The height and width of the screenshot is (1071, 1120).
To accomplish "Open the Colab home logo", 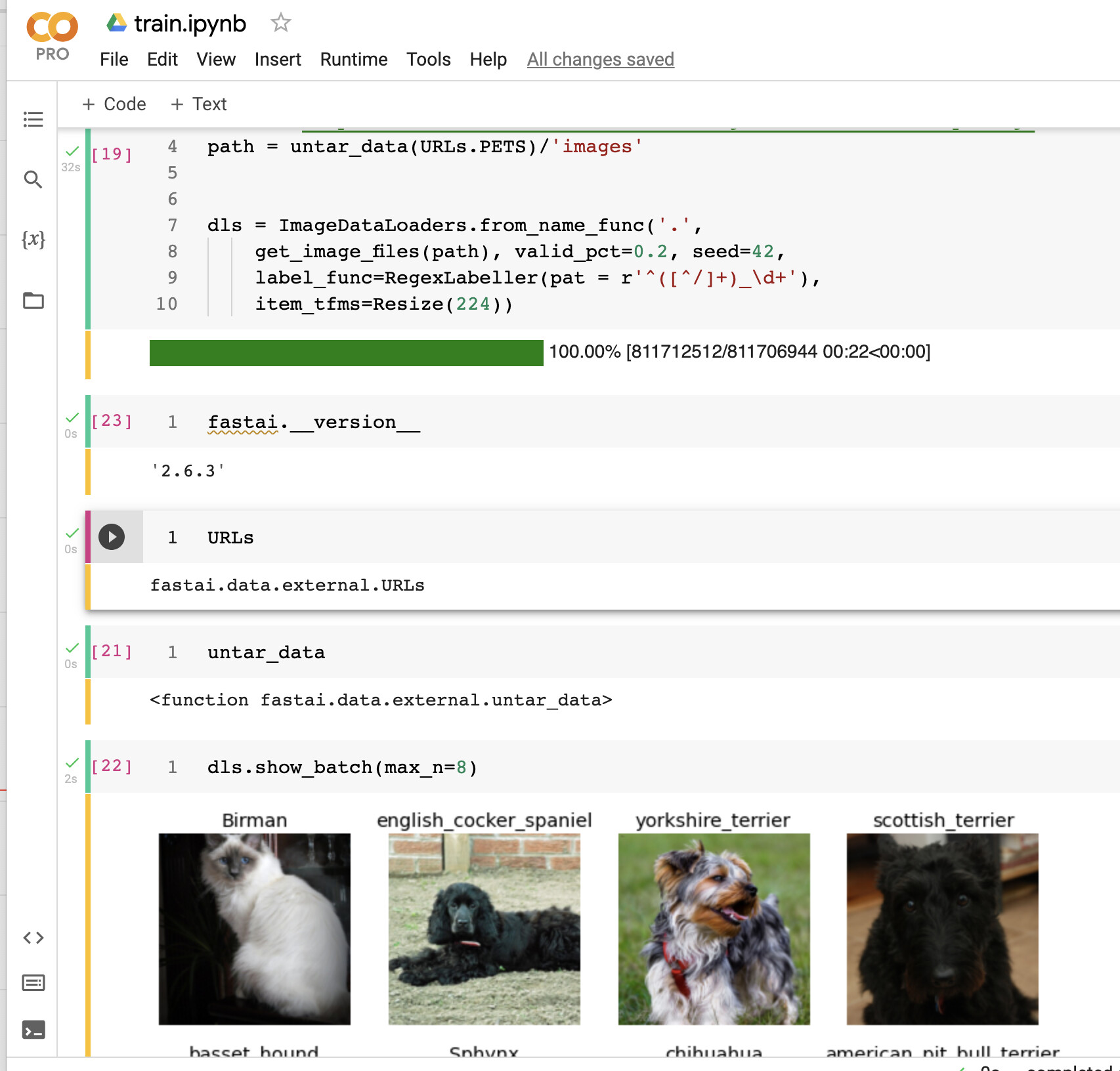I will point(52,27).
